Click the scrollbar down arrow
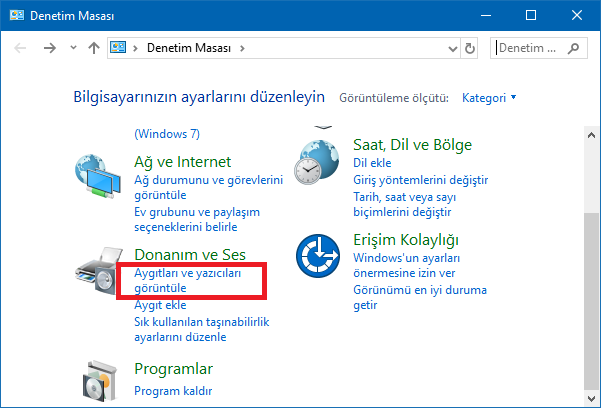Image resolution: width=601 pixels, height=408 pixels. point(591,398)
